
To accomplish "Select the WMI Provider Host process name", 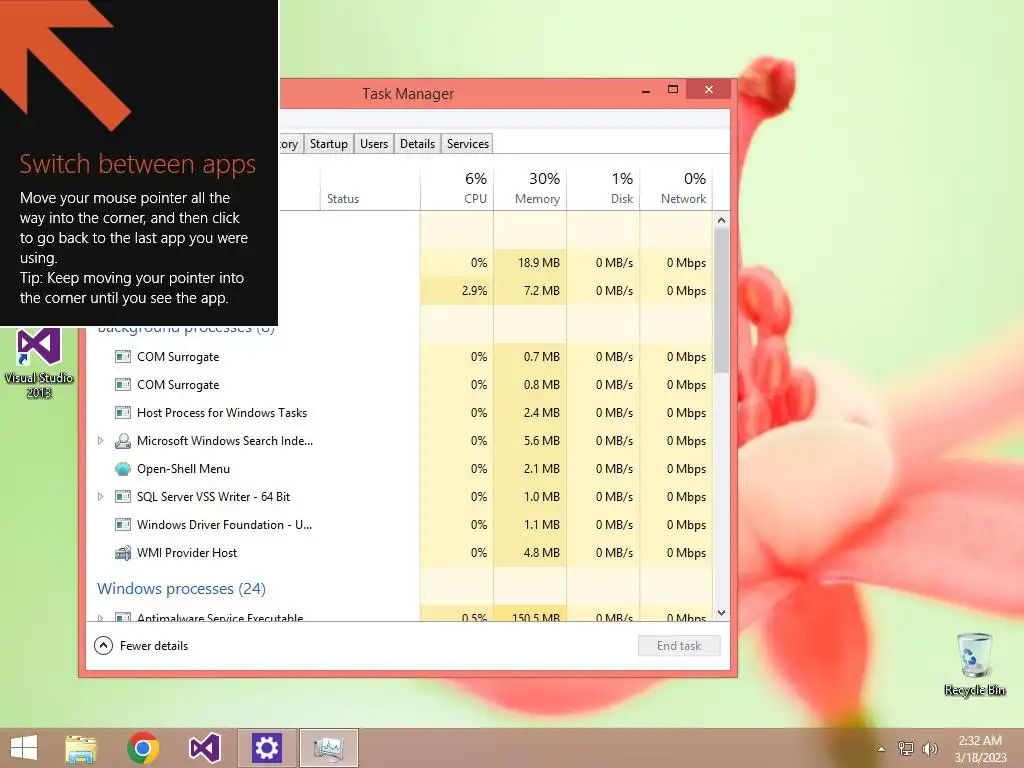I will click(x=187, y=553).
